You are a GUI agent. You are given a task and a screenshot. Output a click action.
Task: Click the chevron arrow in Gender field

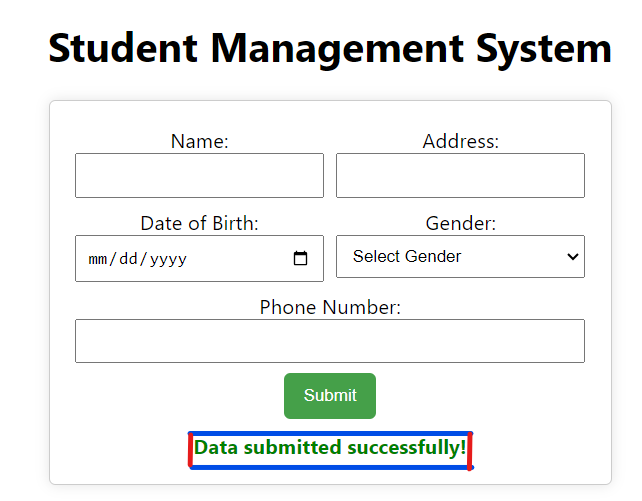573,257
